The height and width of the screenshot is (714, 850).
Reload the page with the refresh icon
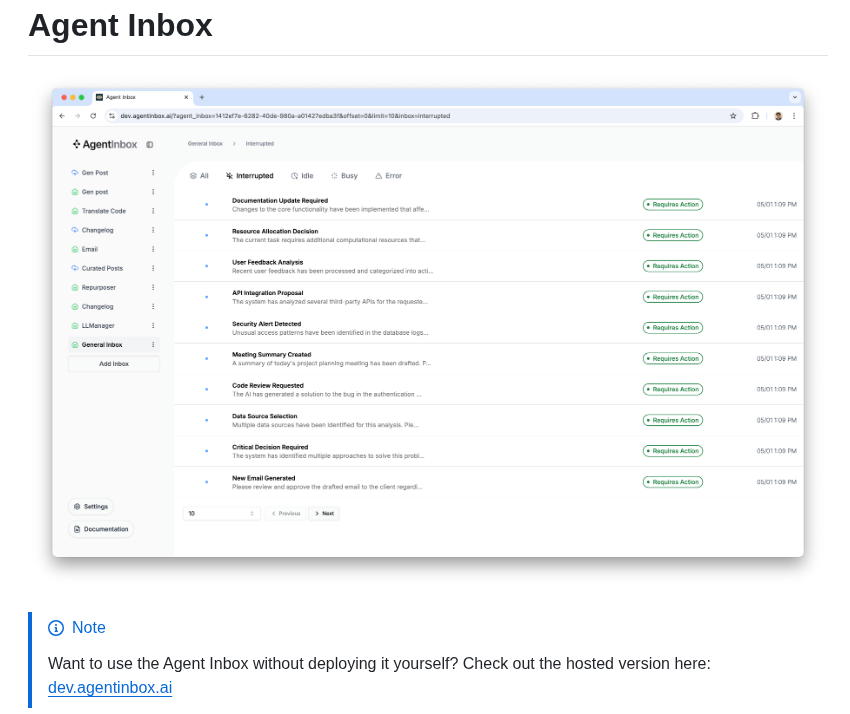tap(93, 116)
